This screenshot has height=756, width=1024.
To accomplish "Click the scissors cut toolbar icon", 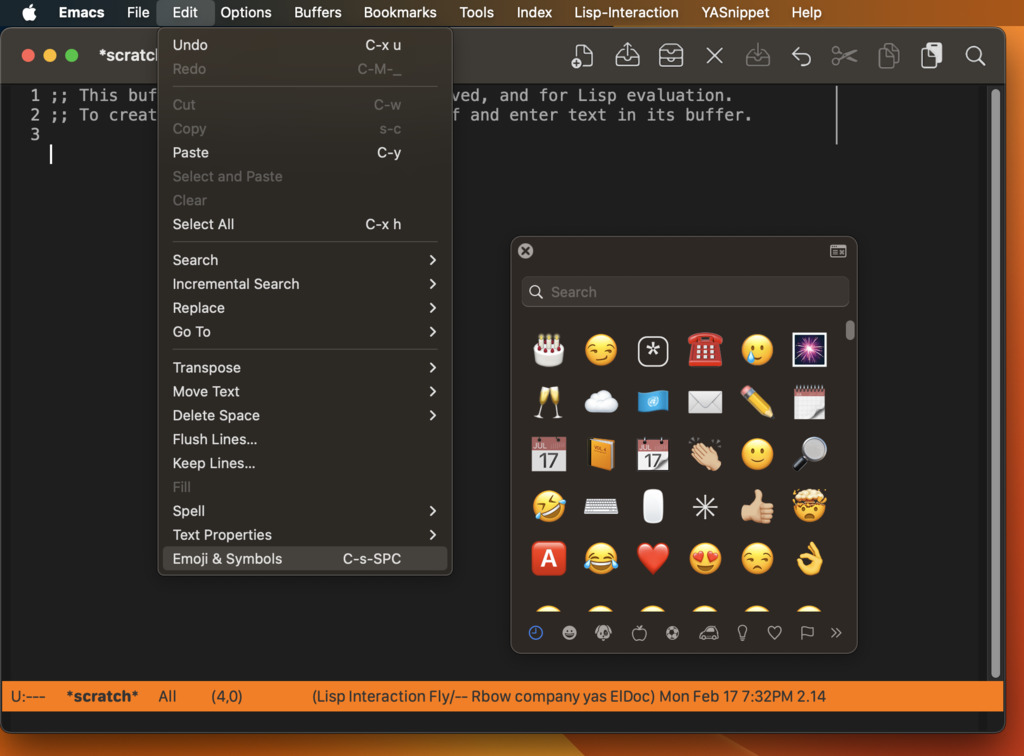I will (844, 56).
